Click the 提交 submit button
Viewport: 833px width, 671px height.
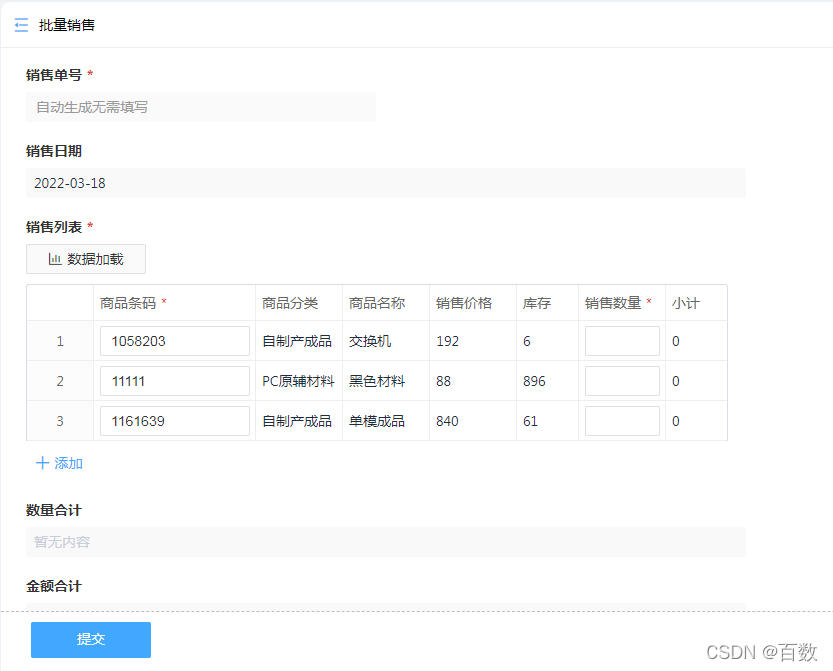point(91,639)
